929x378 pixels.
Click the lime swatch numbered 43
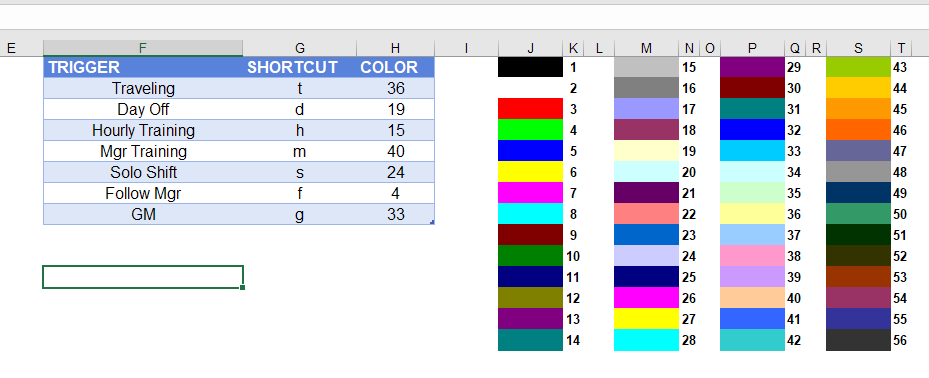pyautogui.click(x=858, y=67)
